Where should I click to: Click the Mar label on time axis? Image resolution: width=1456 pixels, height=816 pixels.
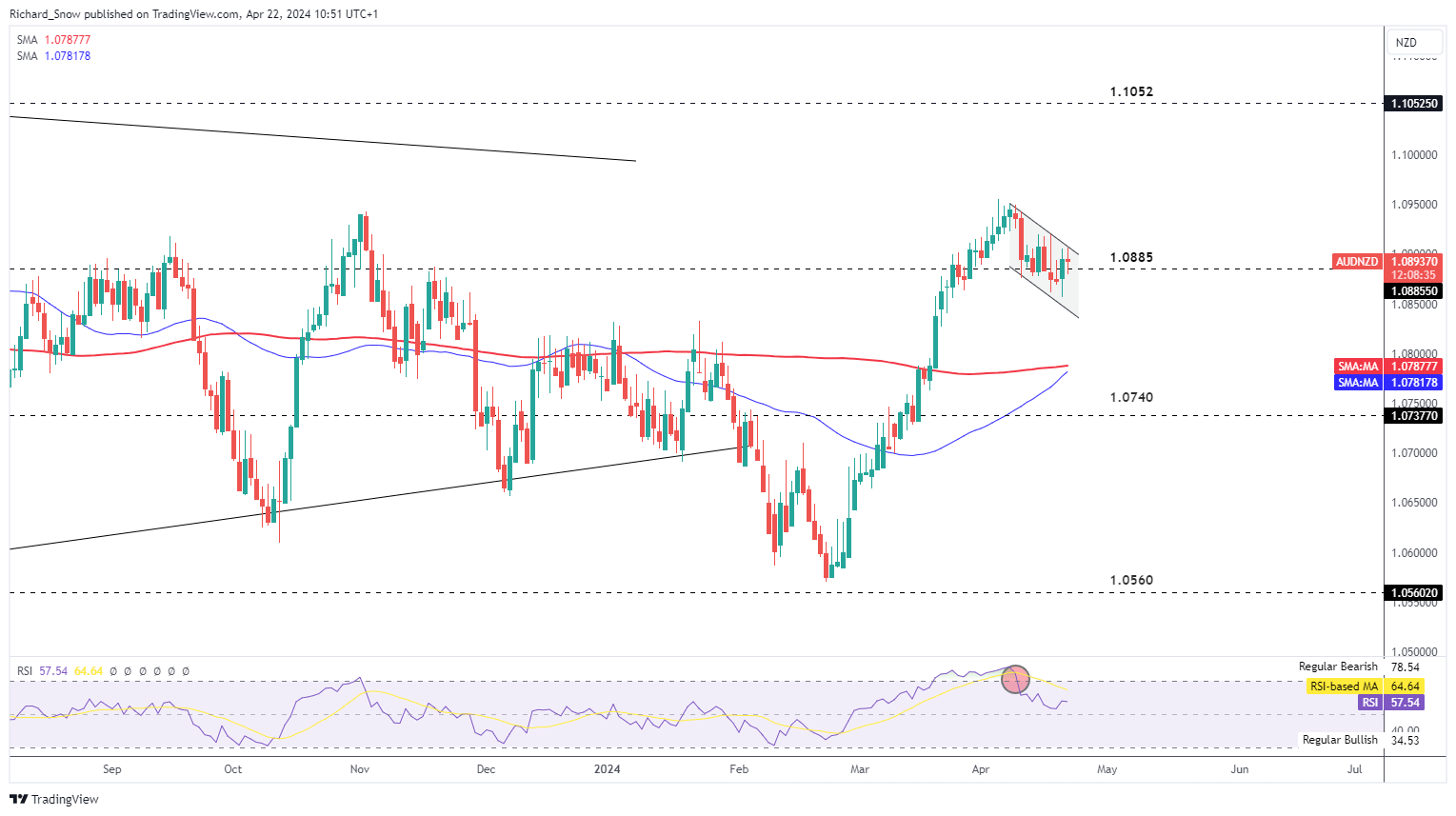tap(860, 769)
